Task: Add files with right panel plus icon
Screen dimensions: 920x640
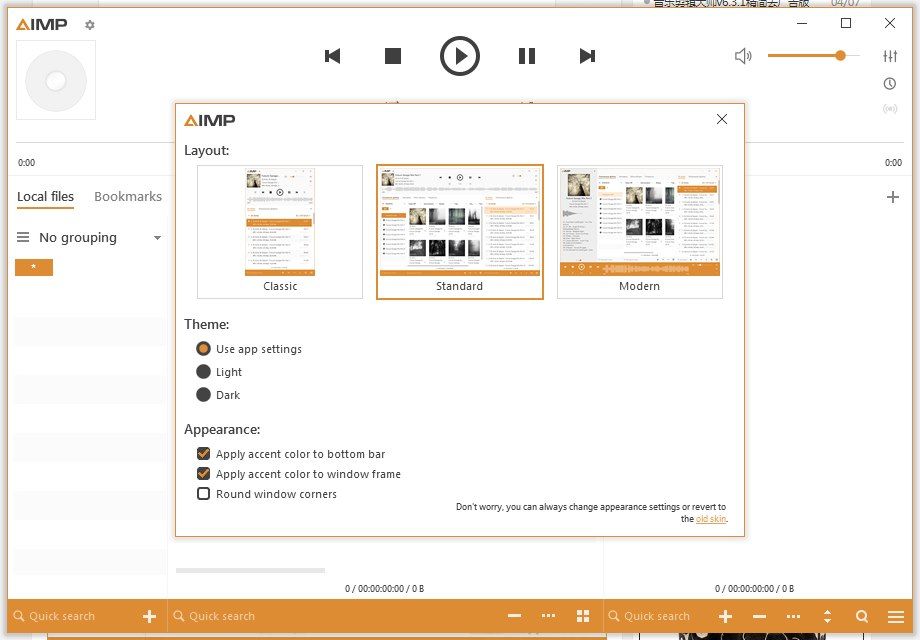Action: [x=725, y=616]
